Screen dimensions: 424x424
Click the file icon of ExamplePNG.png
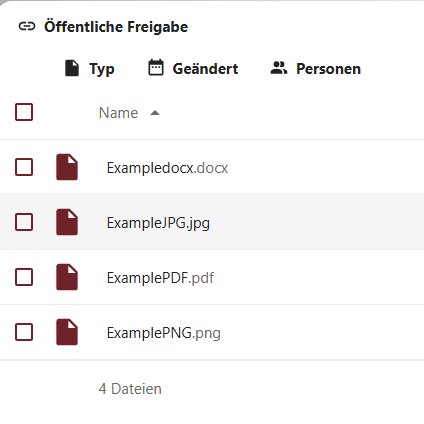(x=67, y=332)
